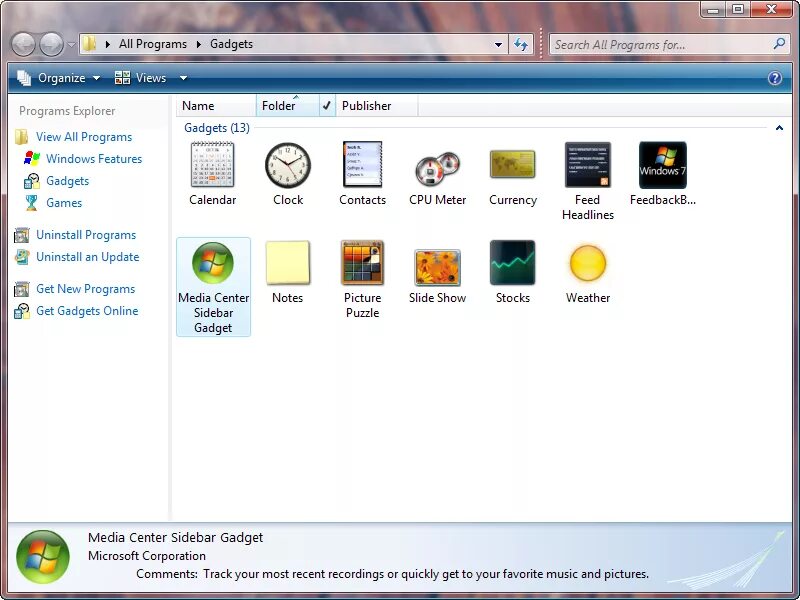Click the Views button
Screen dimensions: 800x600
(141, 78)
